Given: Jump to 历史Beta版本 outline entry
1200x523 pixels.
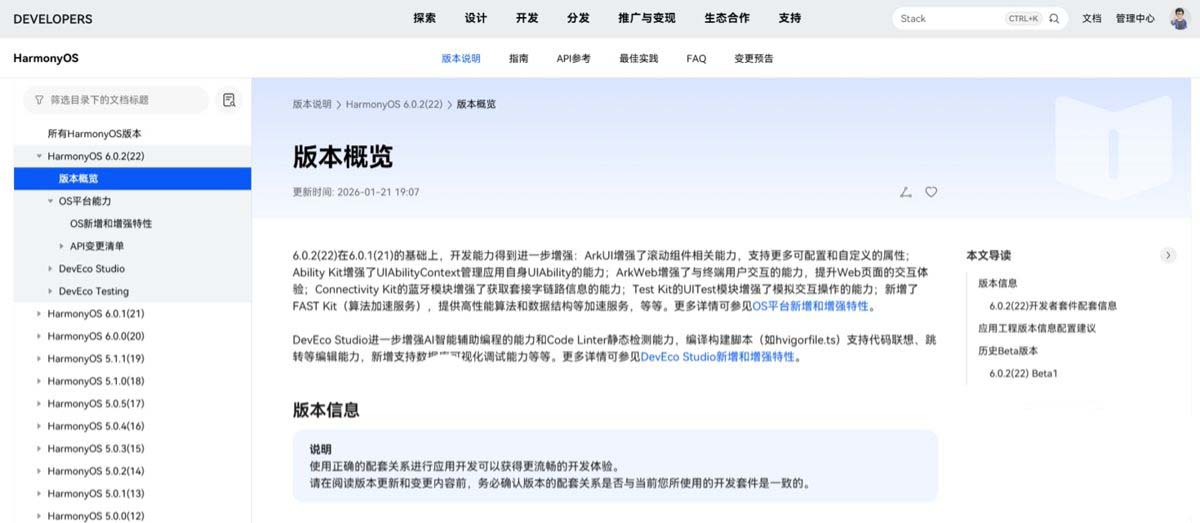Looking at the screenshot, I should (x=1008, y=350).
